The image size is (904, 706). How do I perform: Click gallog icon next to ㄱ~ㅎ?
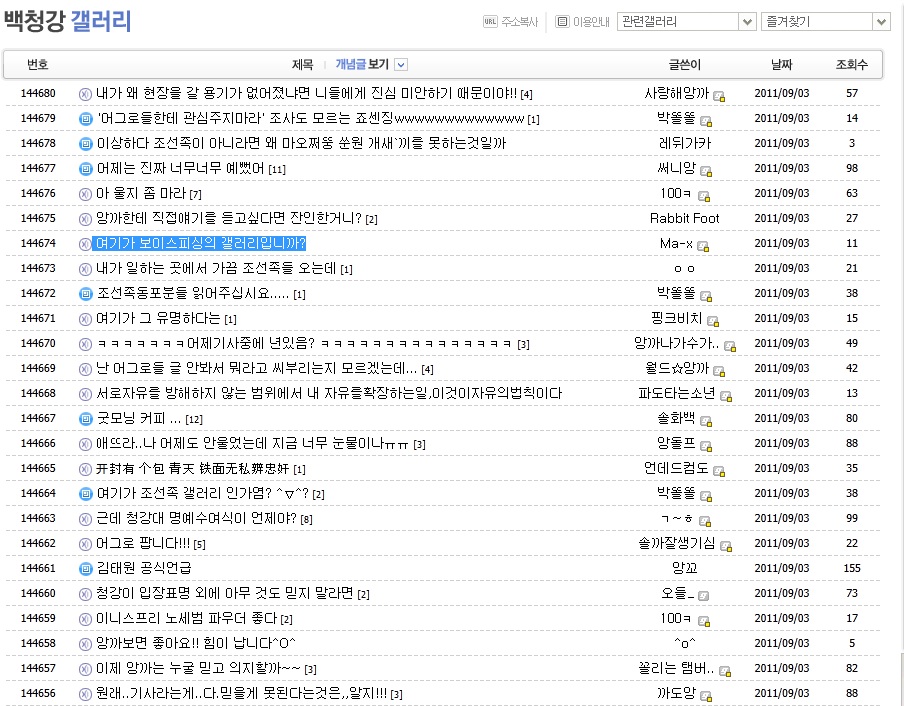click(705, 521)
